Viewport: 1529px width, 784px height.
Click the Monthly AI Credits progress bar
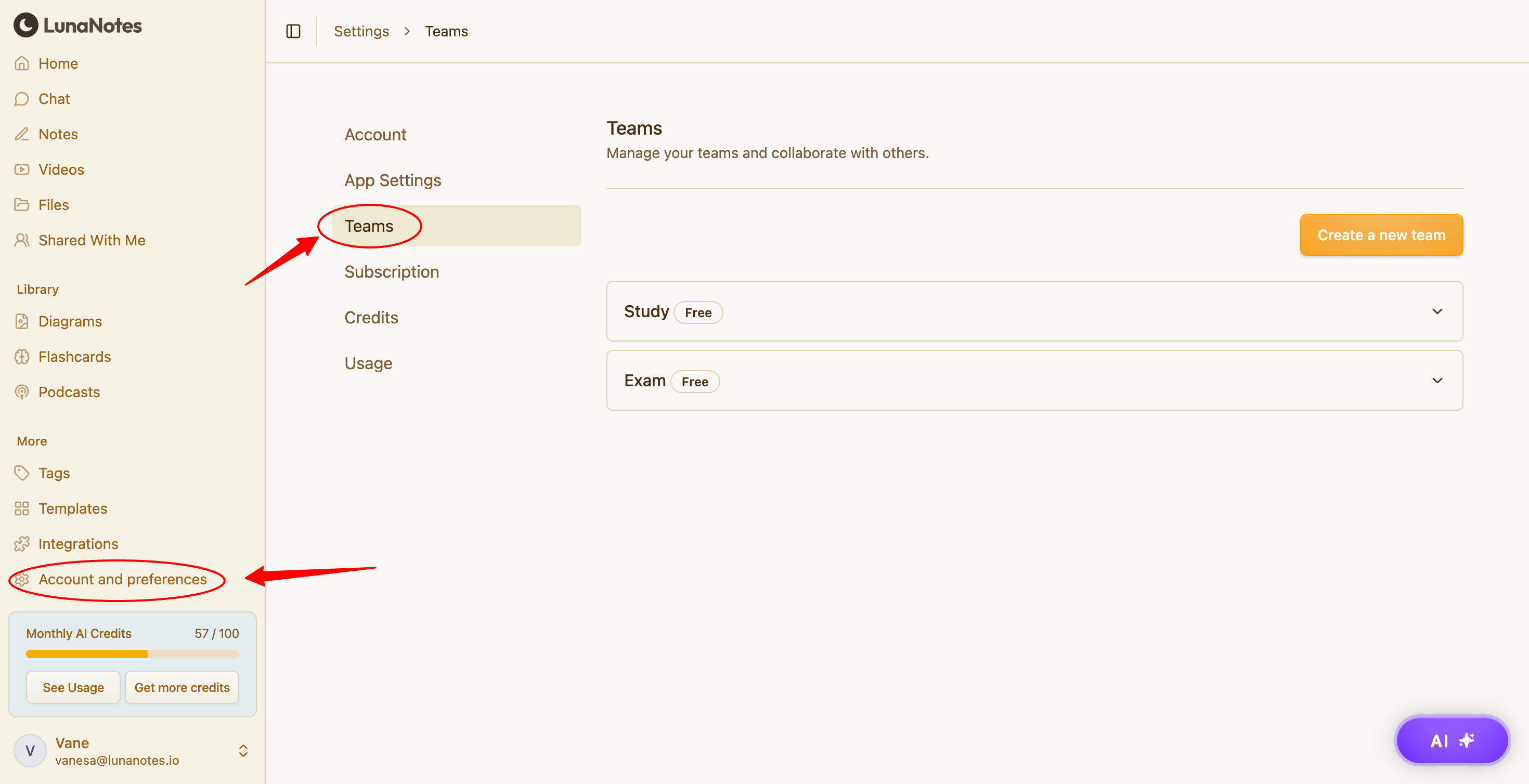pyautogui.click(x=133, y=654)
